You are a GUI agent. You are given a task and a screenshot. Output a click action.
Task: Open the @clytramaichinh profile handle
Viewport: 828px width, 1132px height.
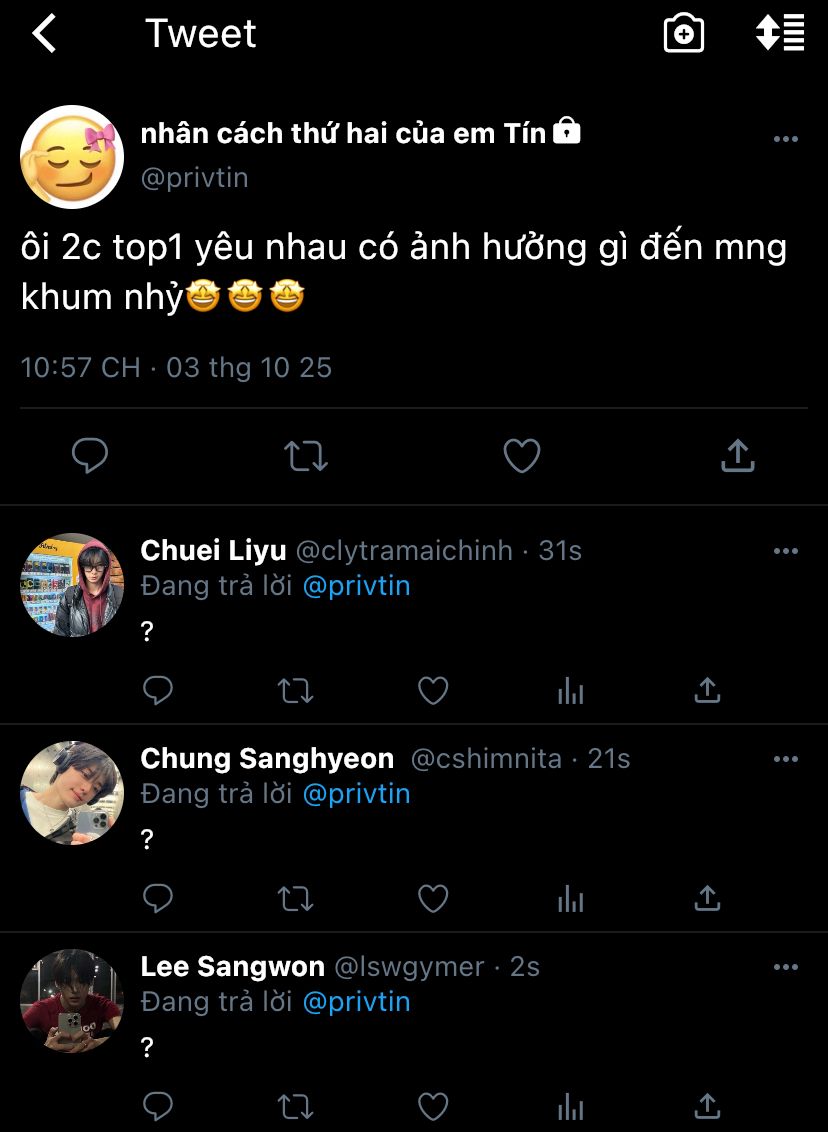[x=404, y=551]
